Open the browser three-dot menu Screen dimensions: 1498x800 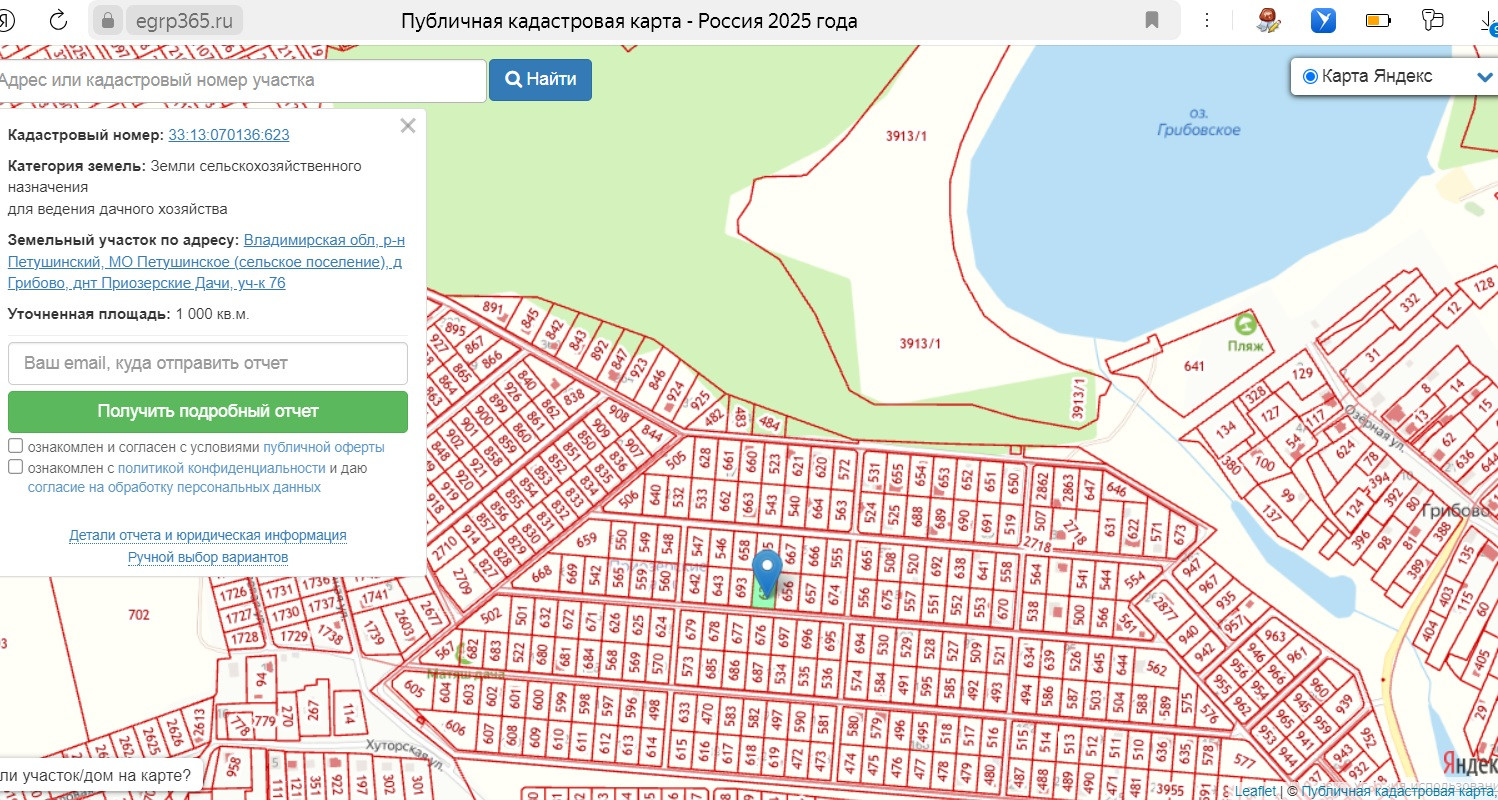click(1208, 20)
